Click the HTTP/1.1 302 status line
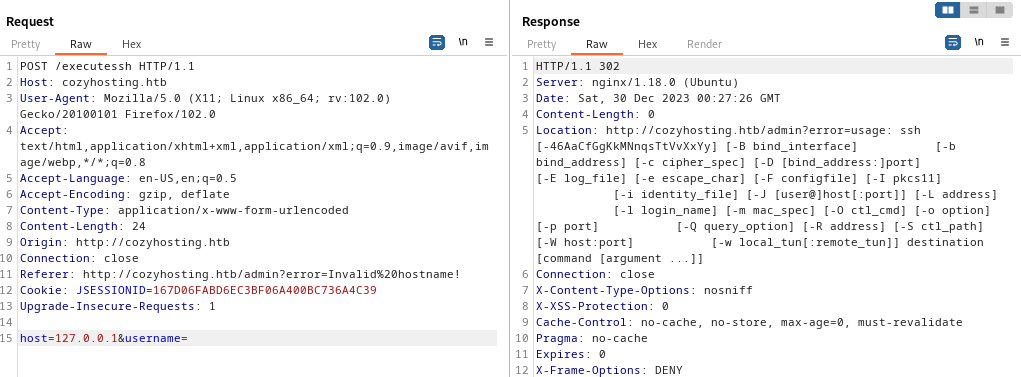Screen dimensions: 1021x377 click(578, 66)
